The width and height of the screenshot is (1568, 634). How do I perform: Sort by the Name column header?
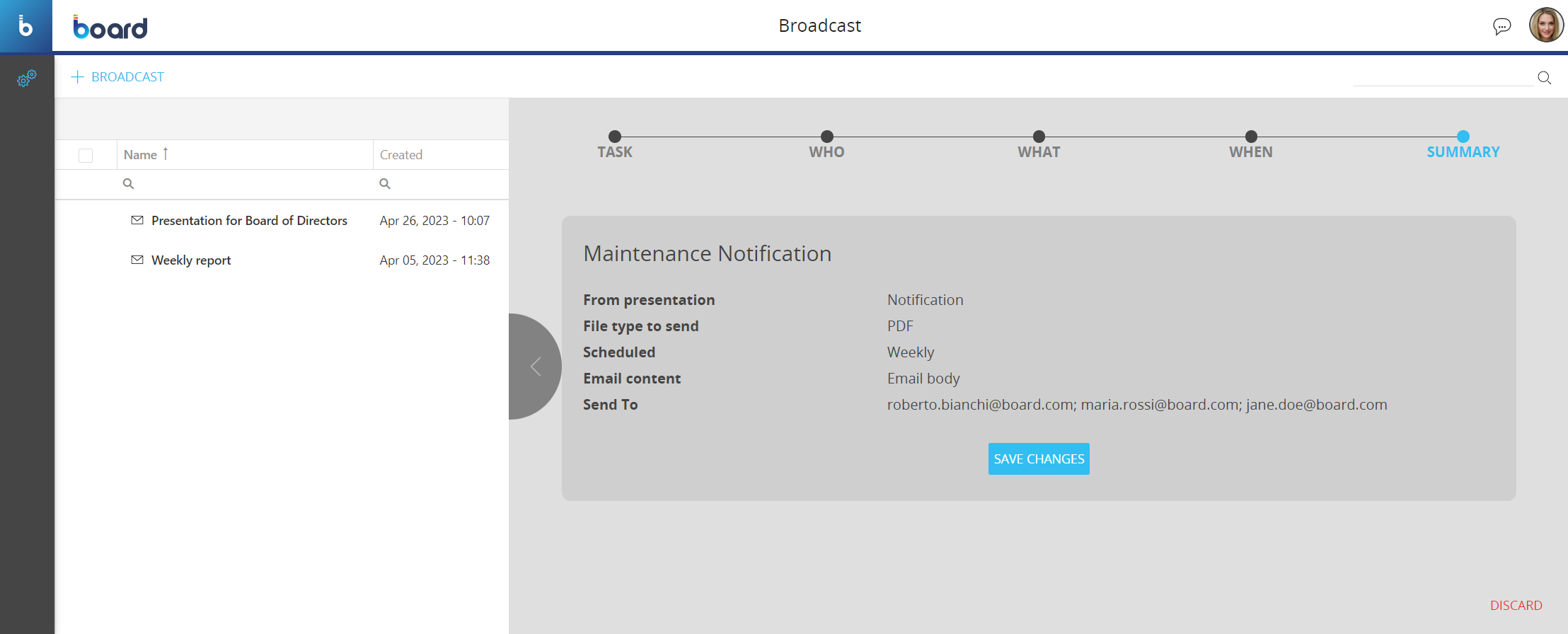point(141,155)
